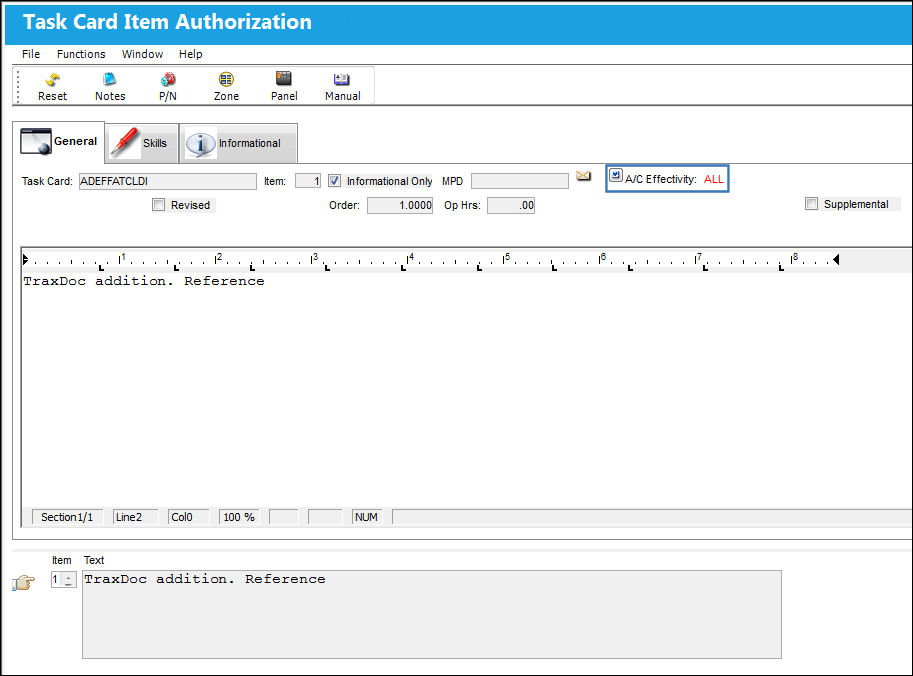This screenshot has width=913, height=676.
Task: Click the Col0 status bar entry
Action: tap(188, 517)
